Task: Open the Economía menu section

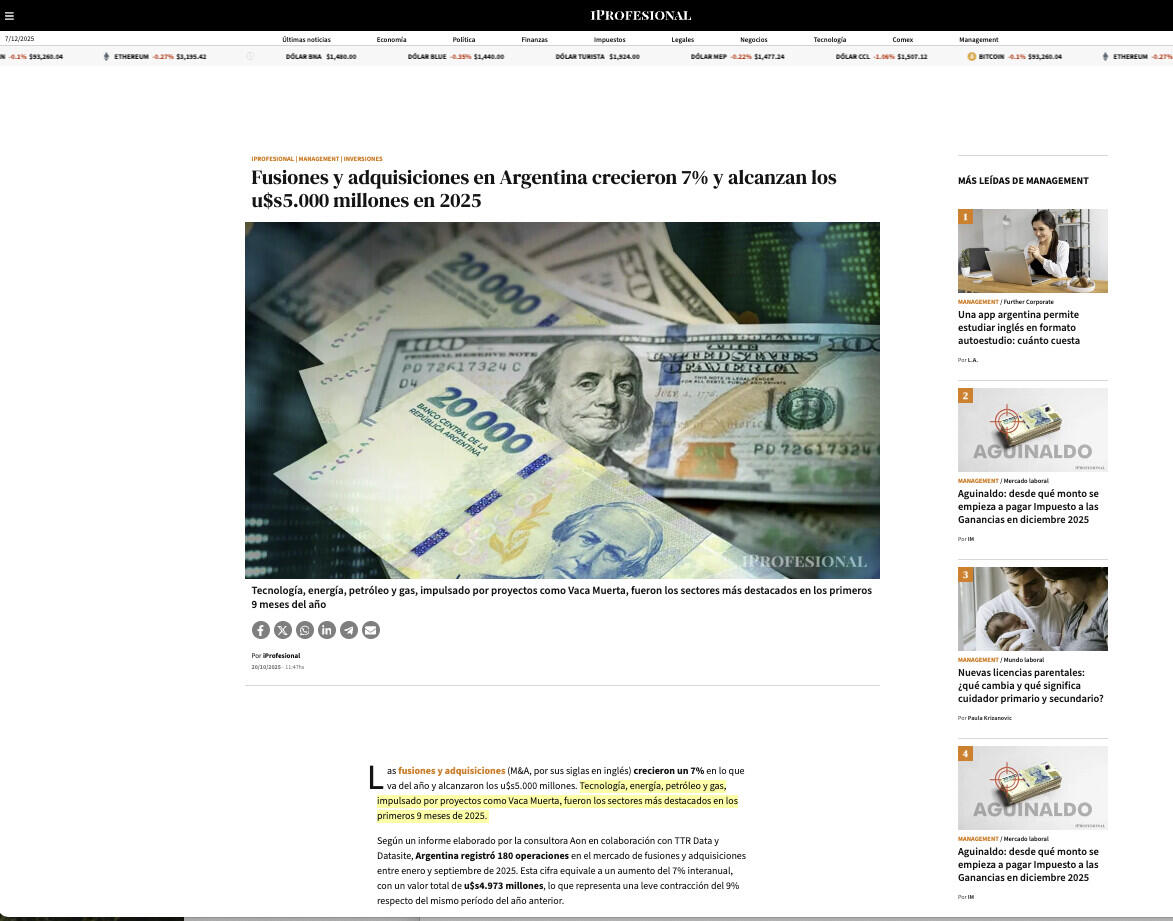Action: click(391, 39)
